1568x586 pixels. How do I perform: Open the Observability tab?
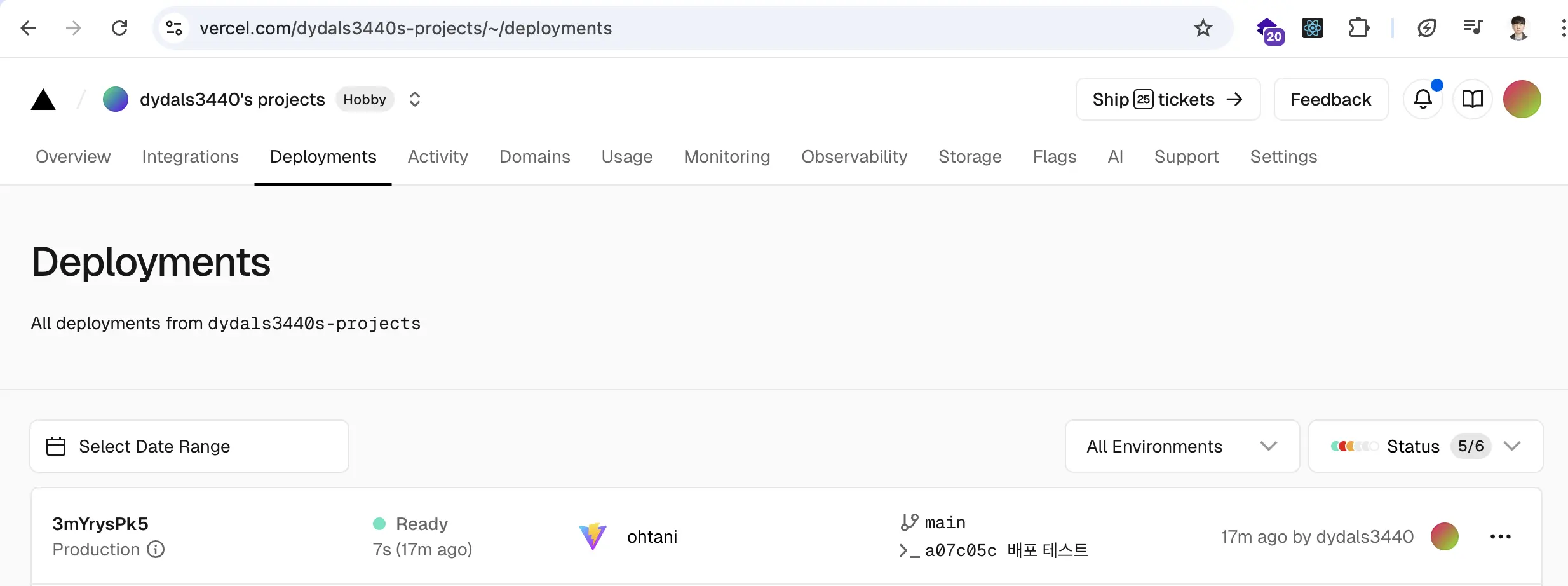855,157
